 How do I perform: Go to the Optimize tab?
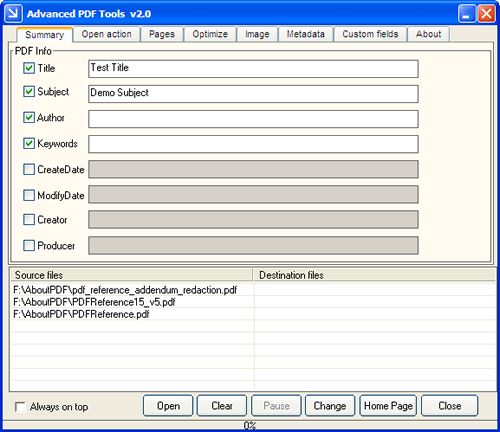pos(210,34)
